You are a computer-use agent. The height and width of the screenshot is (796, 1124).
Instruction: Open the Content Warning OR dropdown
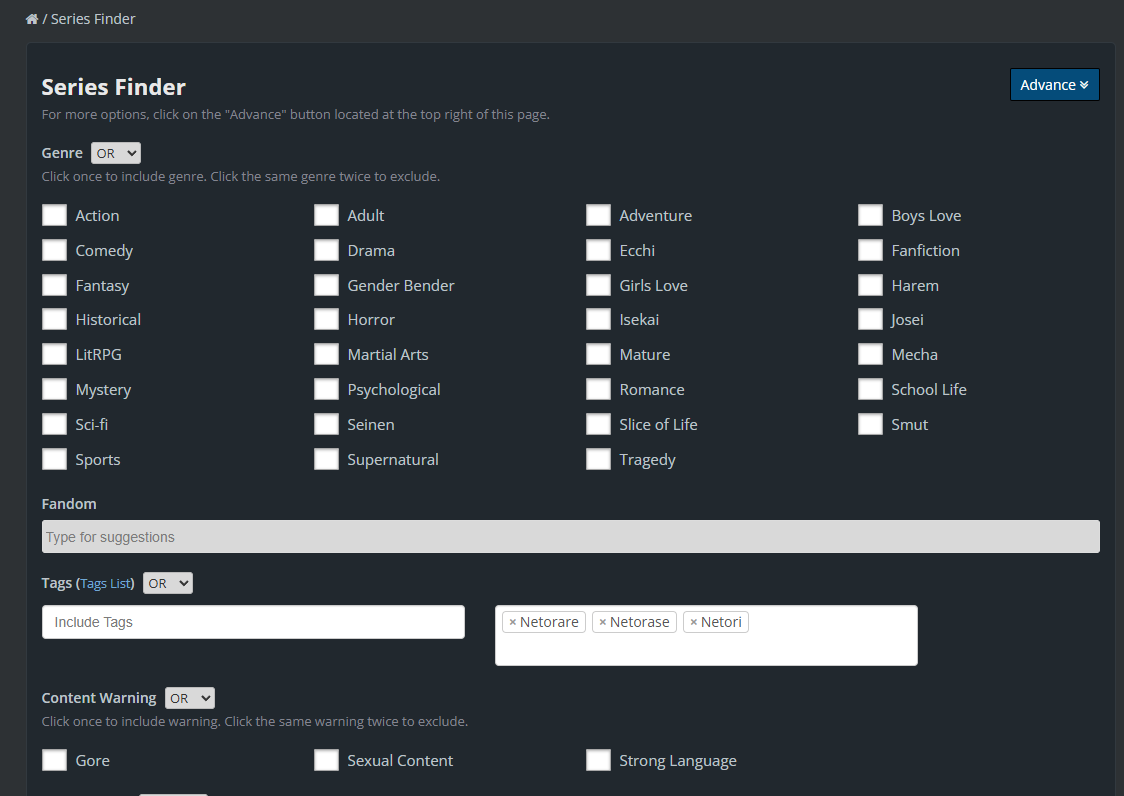(x=190, y=698)
